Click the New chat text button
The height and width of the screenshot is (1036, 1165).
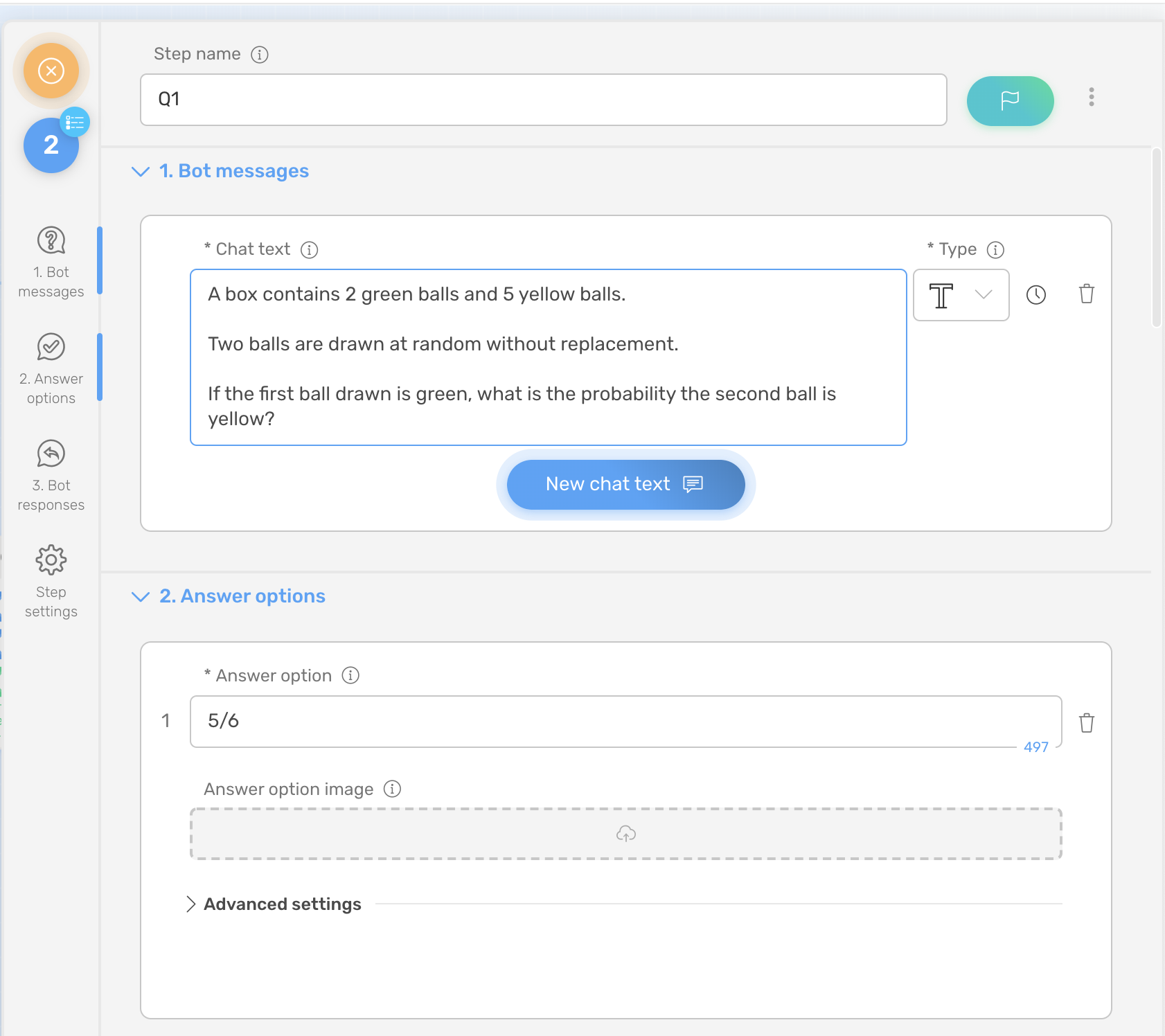625,484
